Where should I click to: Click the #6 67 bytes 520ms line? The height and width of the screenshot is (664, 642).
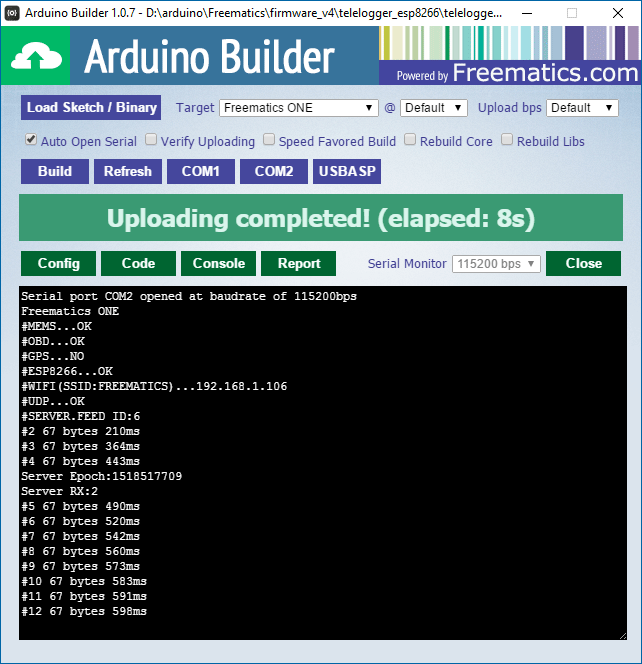80,521
